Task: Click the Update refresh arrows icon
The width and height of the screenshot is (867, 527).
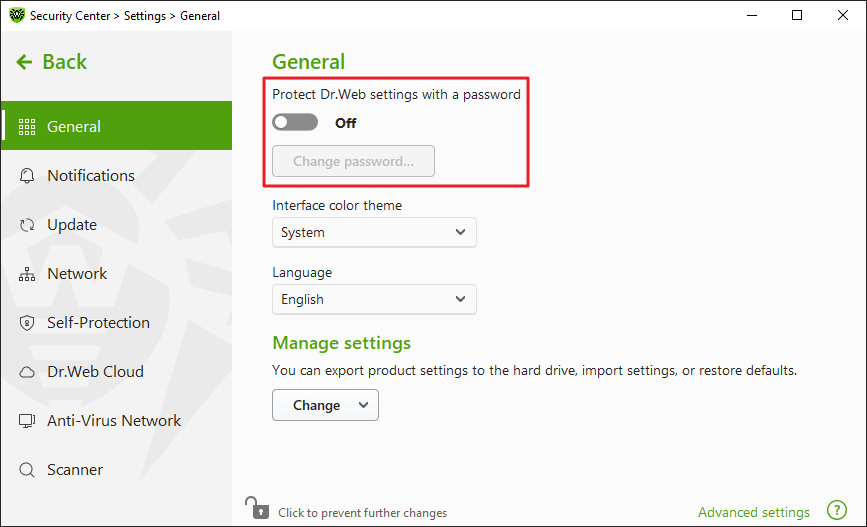Action: click(x=27, y=225)
